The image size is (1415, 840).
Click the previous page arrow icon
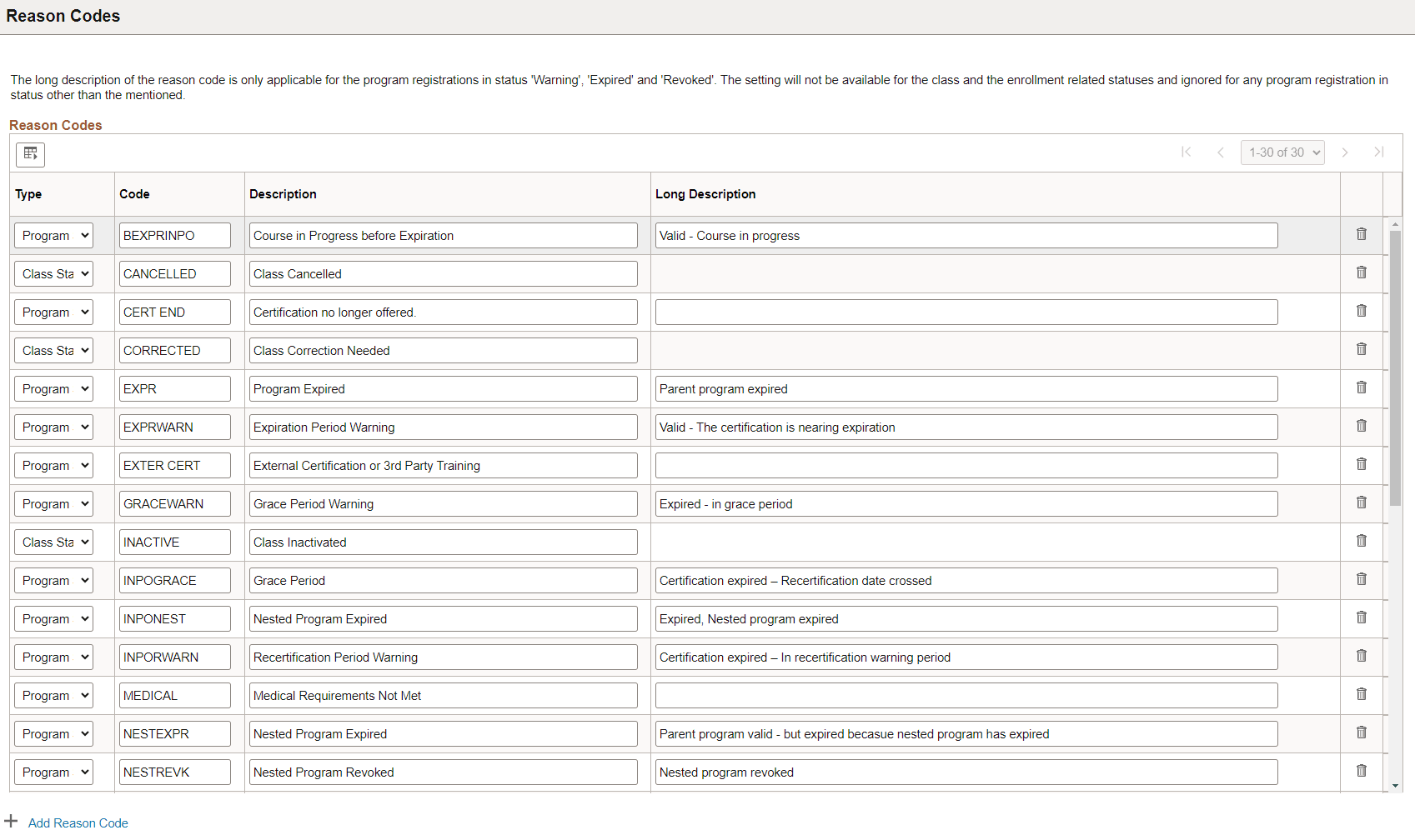click(1221, 152)
